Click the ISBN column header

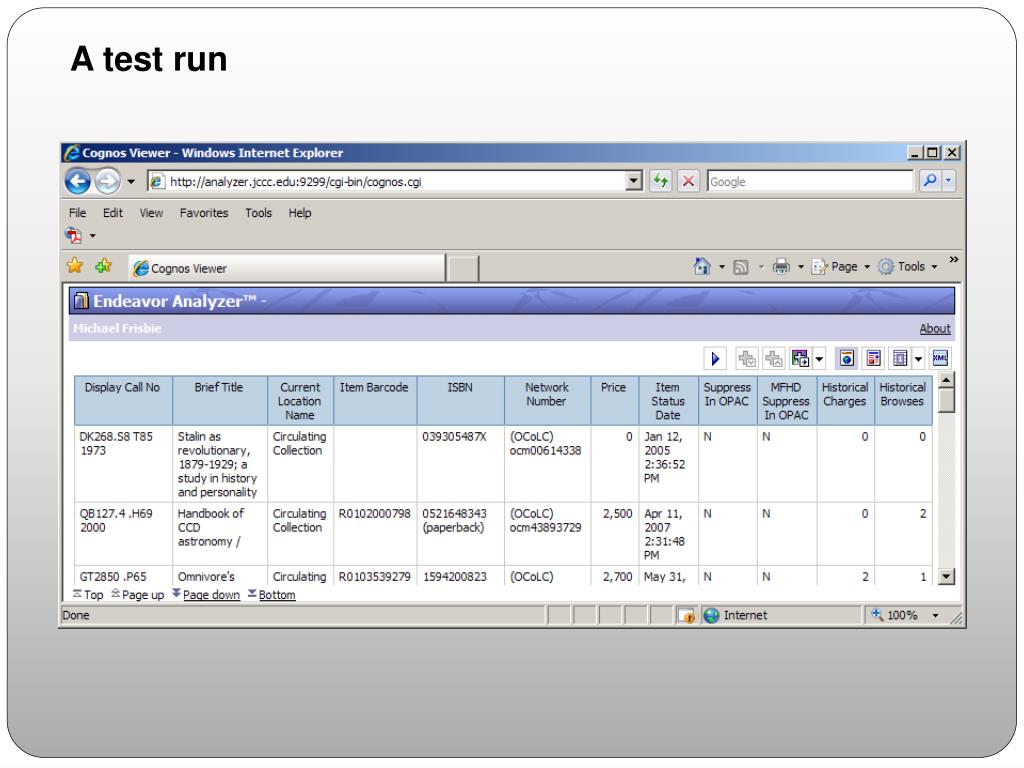pyautogui.click(x=460, y=400)
